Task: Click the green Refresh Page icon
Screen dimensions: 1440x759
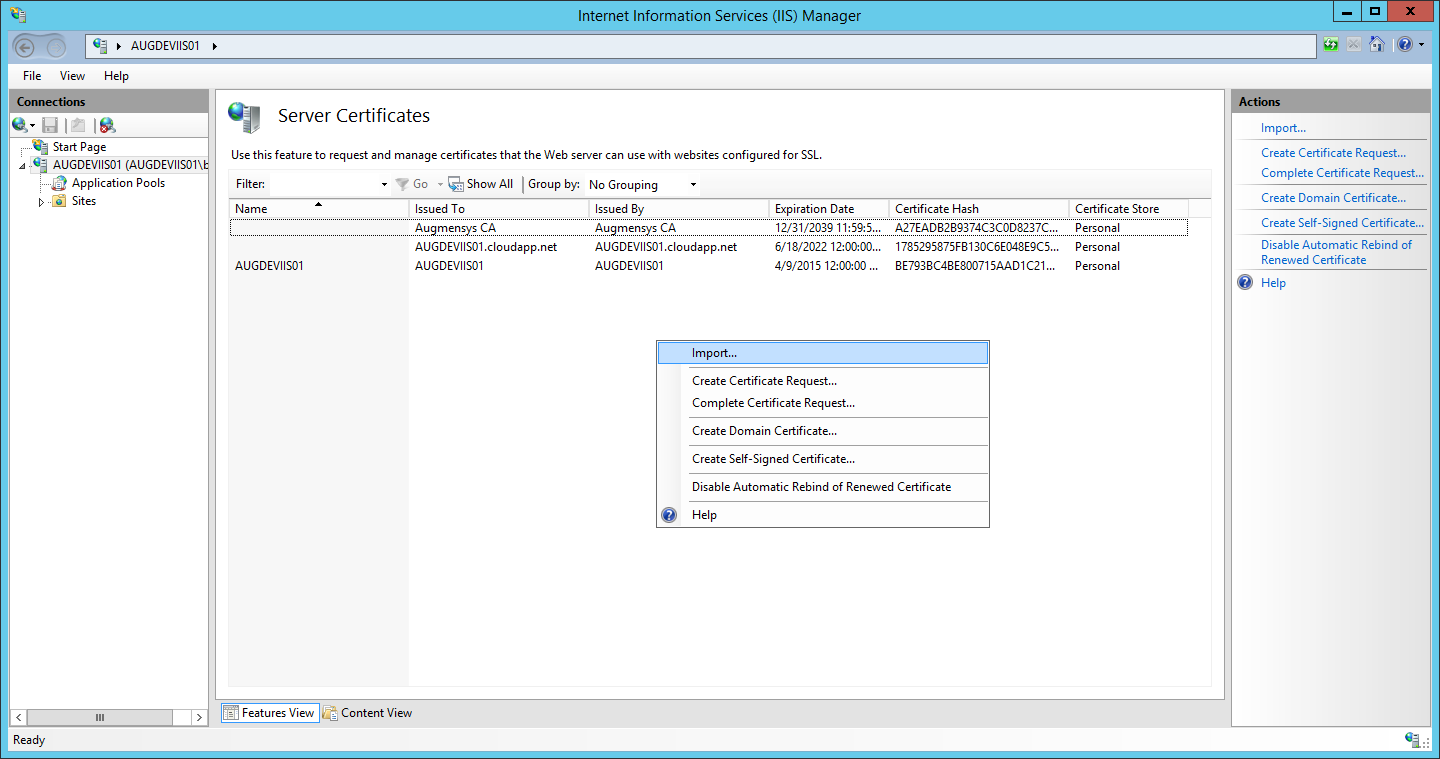Action: click(x=1330, y=45)
